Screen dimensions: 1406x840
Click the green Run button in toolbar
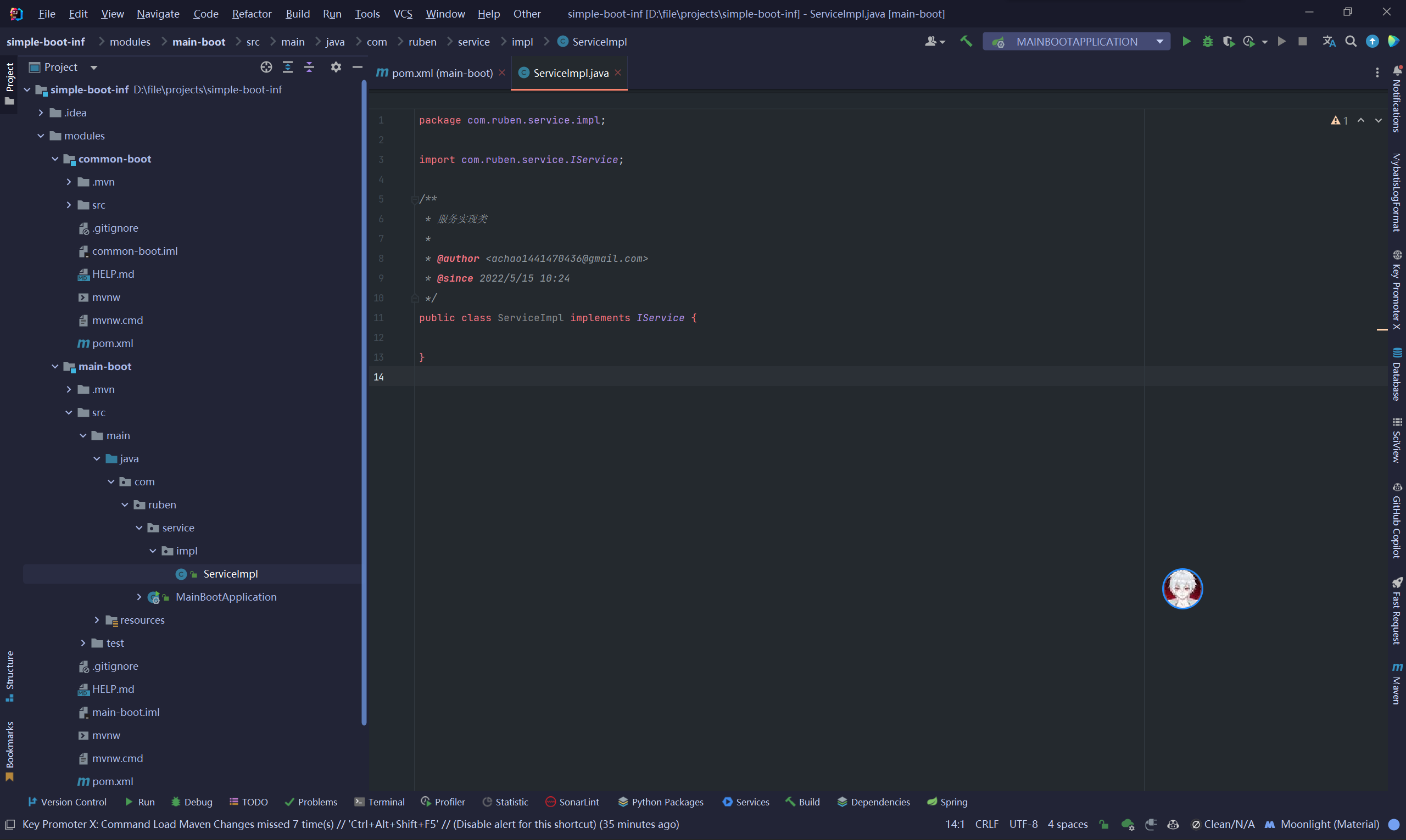coord(1186,41)
